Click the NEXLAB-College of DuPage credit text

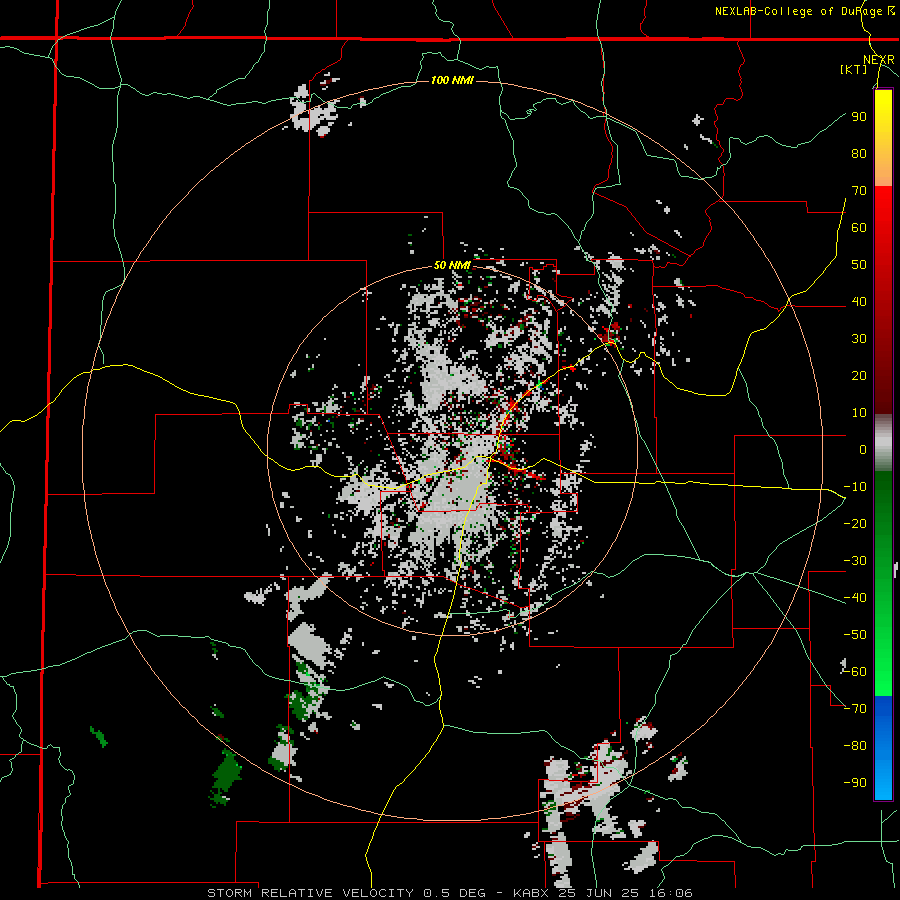click(804, 11)
